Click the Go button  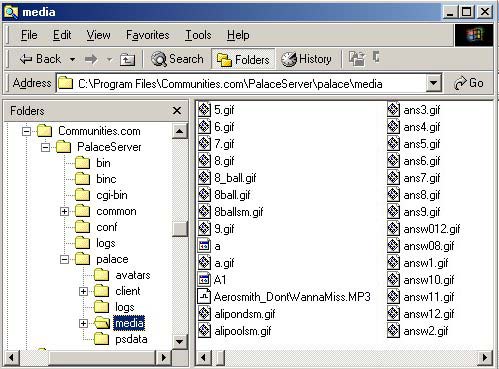point(469,83)
